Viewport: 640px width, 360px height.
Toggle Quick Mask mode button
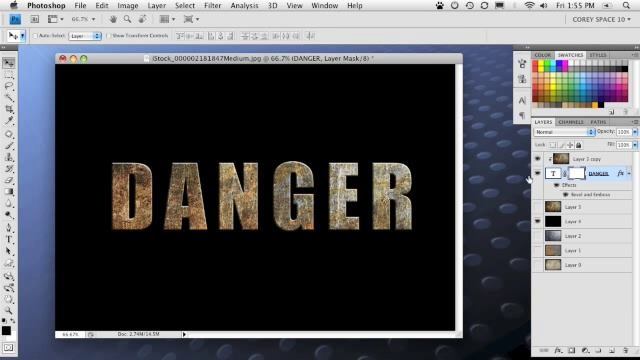pyautogui.click(x=9, y=348)
